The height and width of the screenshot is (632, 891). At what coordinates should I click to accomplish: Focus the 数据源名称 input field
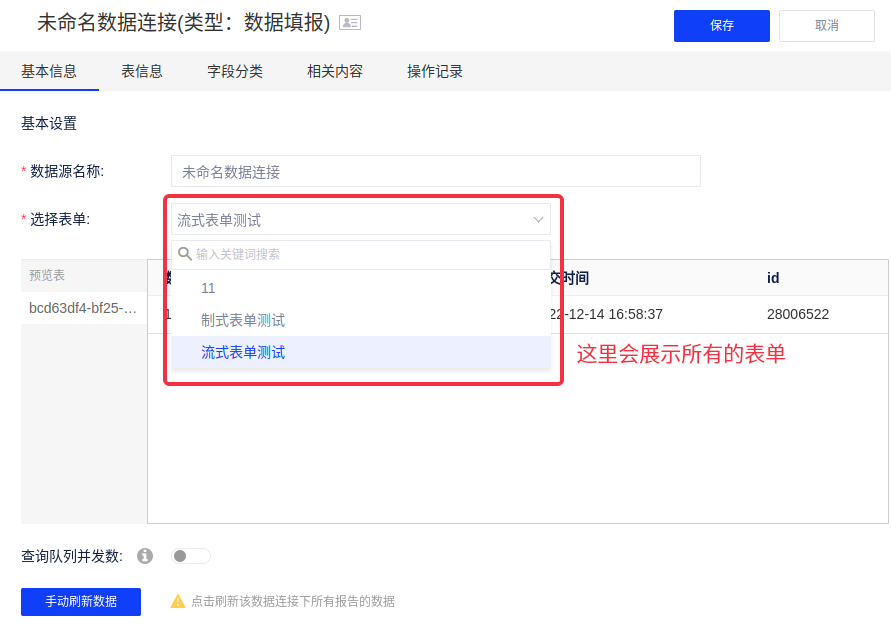[x=435, y=171]
